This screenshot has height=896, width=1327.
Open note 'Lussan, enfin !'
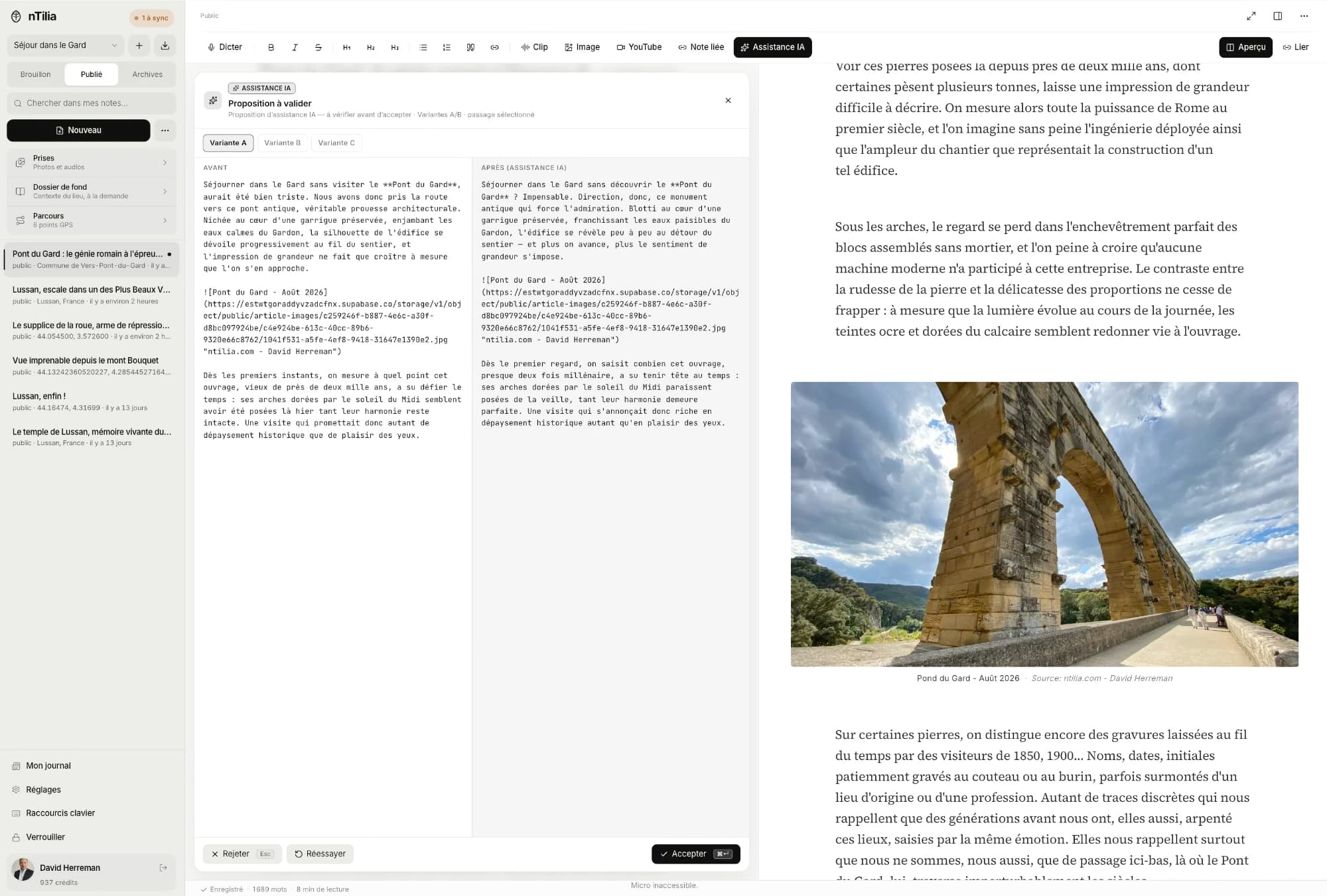pos(92,401)
